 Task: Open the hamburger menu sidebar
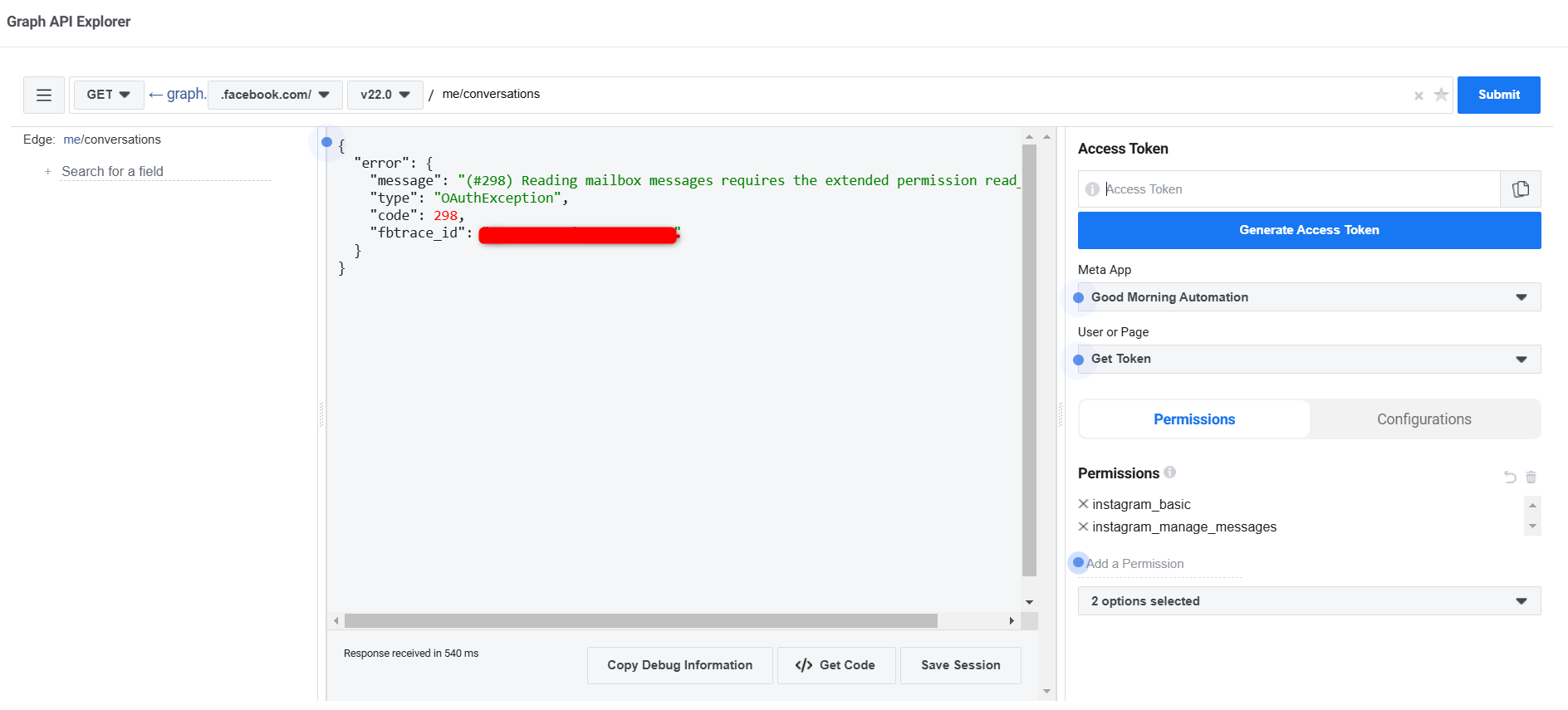(x=44, y=95)
